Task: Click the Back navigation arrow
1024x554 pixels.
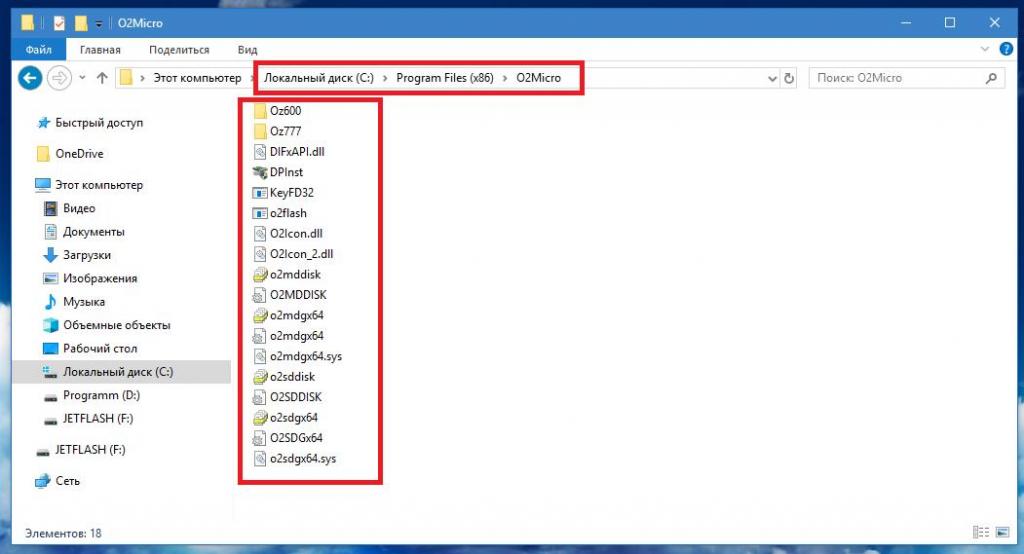Action: tap(30, 77)
